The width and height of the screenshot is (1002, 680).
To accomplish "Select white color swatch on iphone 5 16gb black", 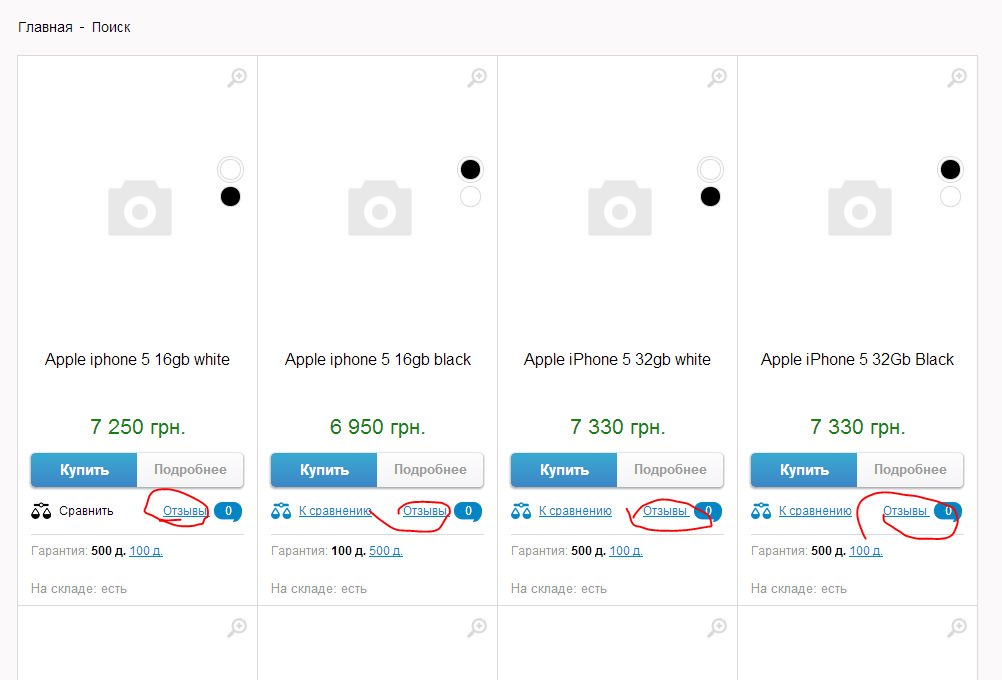I will click(x=470, y=196).
